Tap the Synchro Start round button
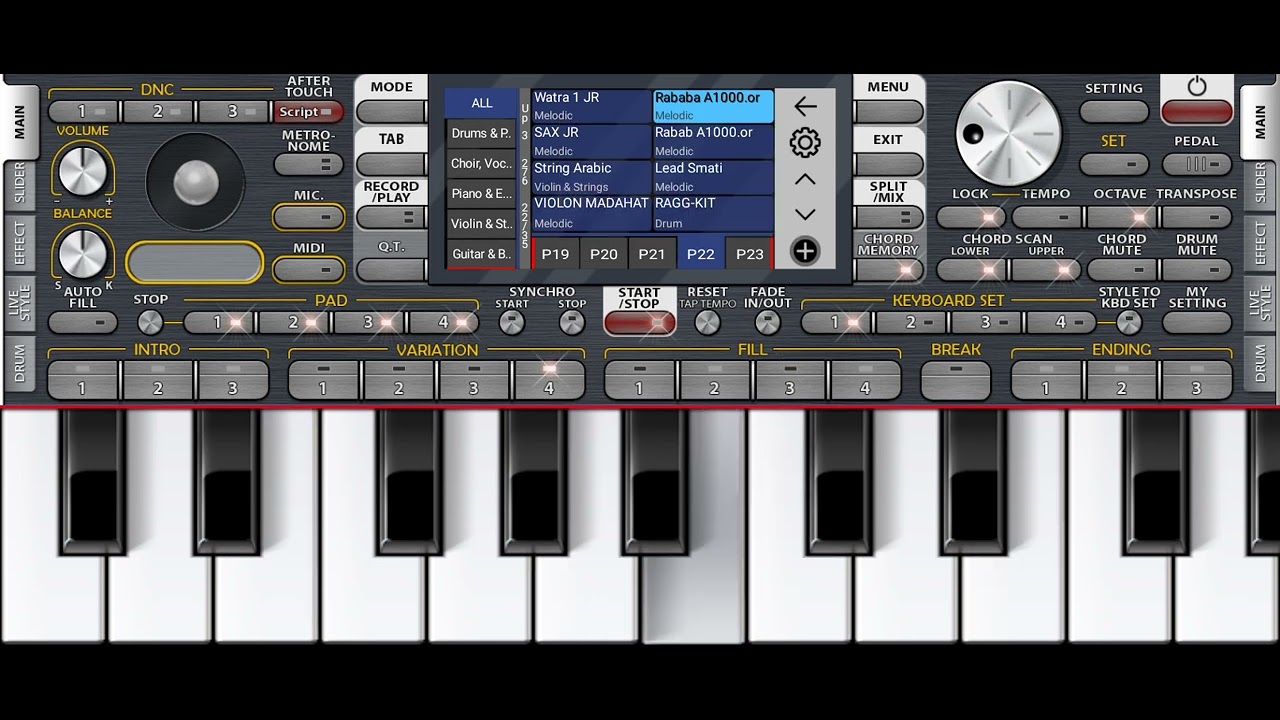This screenshot has width=1280, height=720. tap(512, 322)
